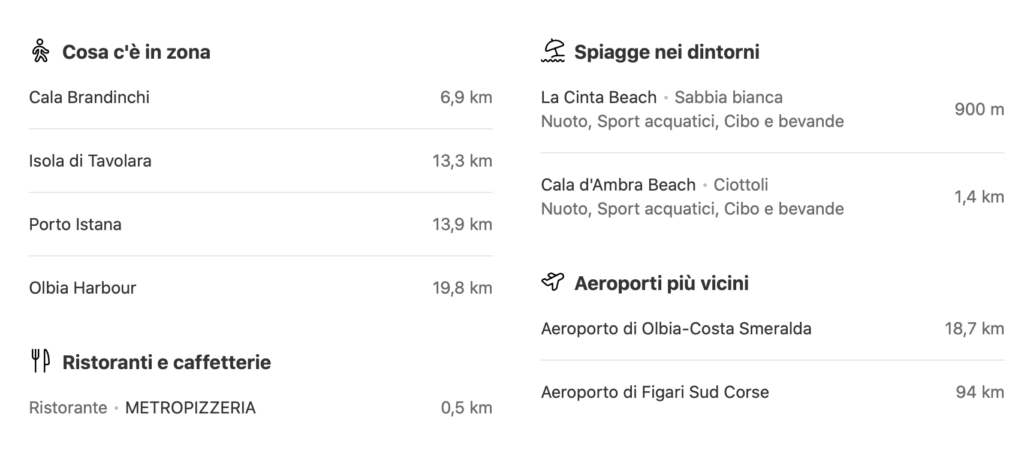Click the fork and knife icon
The width and height of the screenshot is (1024, 453).
coord(40,362)
